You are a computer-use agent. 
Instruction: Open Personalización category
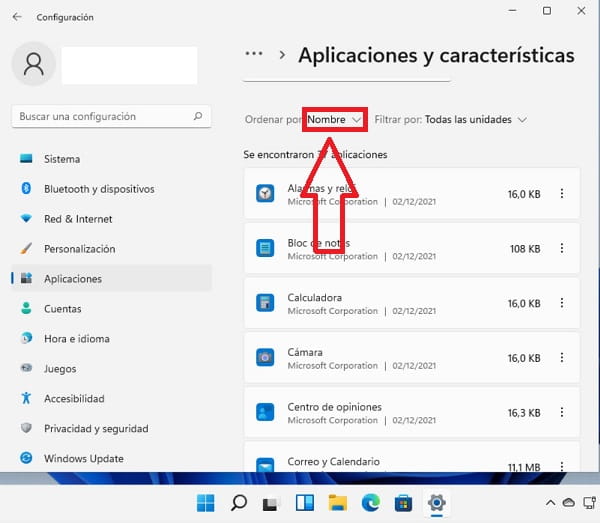[x=111, y=249]
